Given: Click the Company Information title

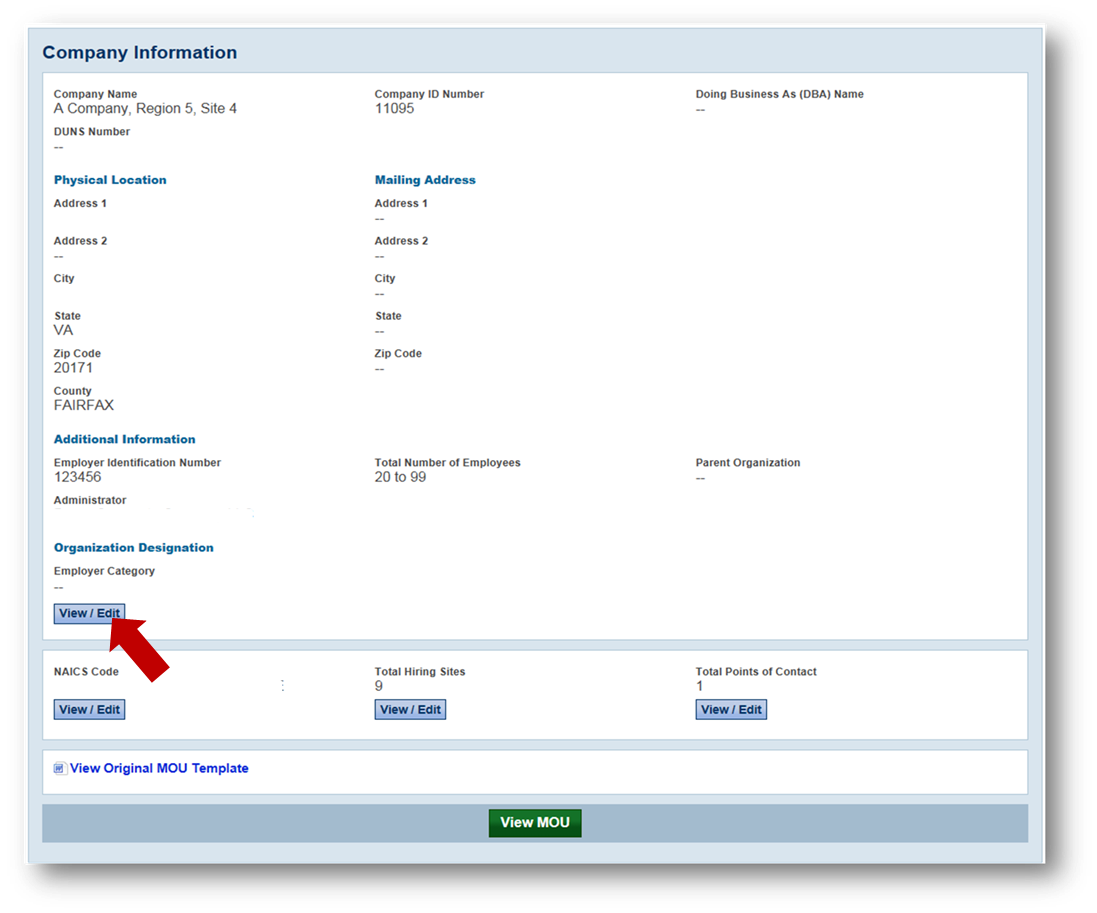Looking at the screenshot, I should [140, 52].
